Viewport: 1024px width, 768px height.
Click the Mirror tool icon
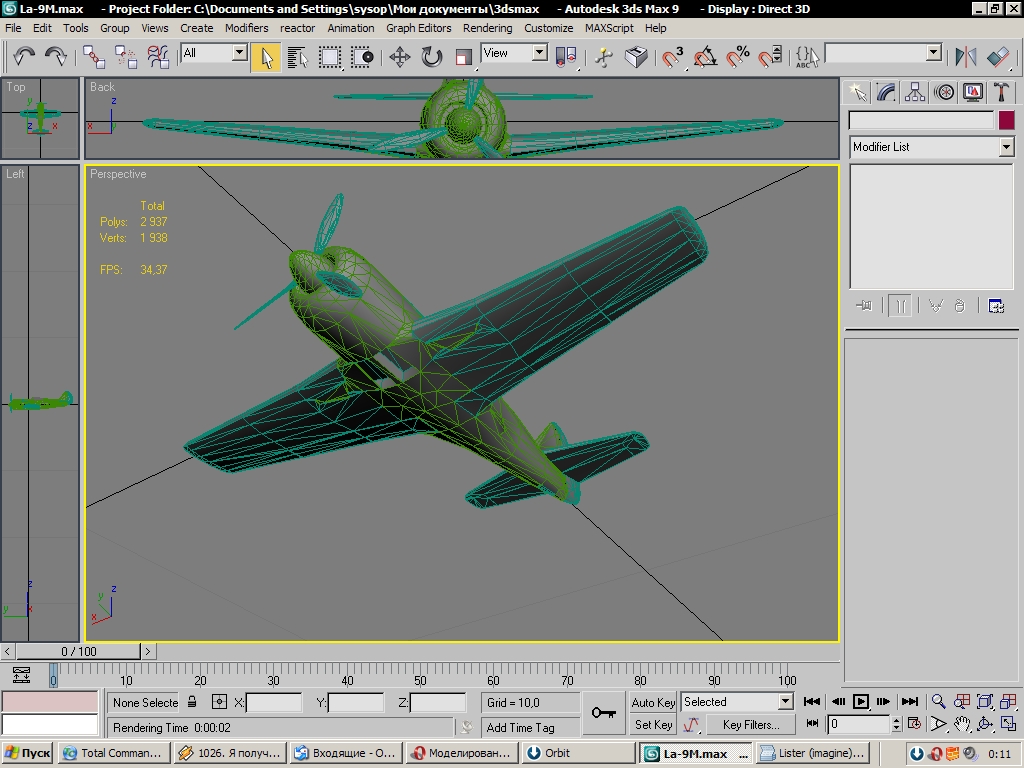click(x=965, y=57)
